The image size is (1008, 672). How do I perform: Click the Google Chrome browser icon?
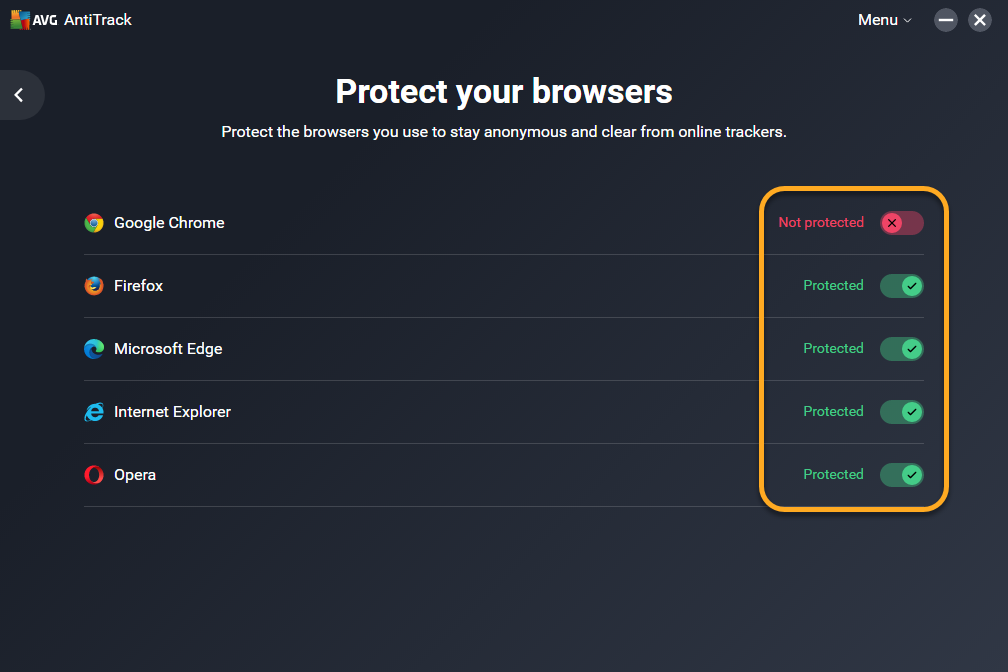(x=94, y=223)
